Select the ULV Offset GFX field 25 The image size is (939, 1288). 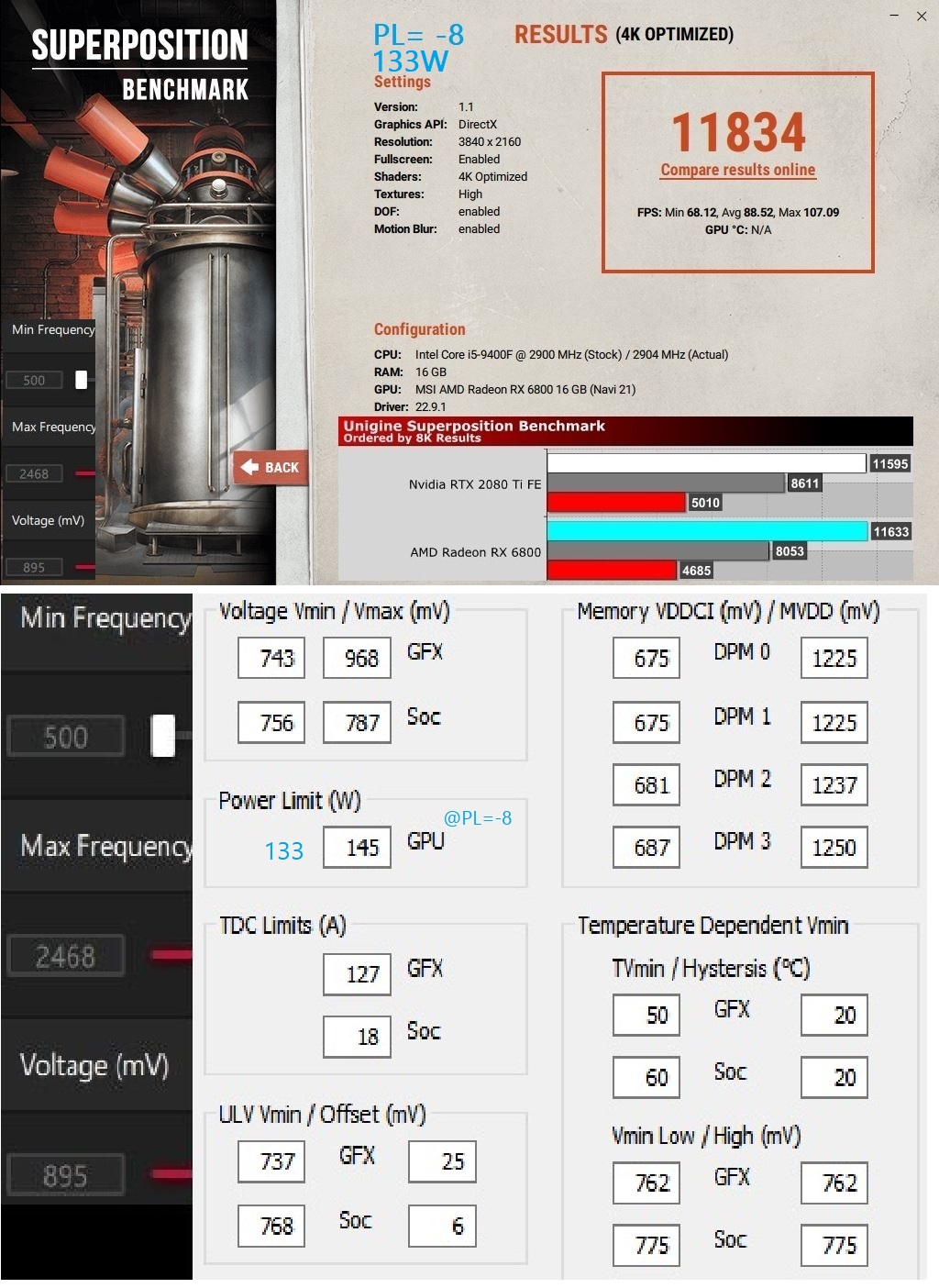(442, 1161)
